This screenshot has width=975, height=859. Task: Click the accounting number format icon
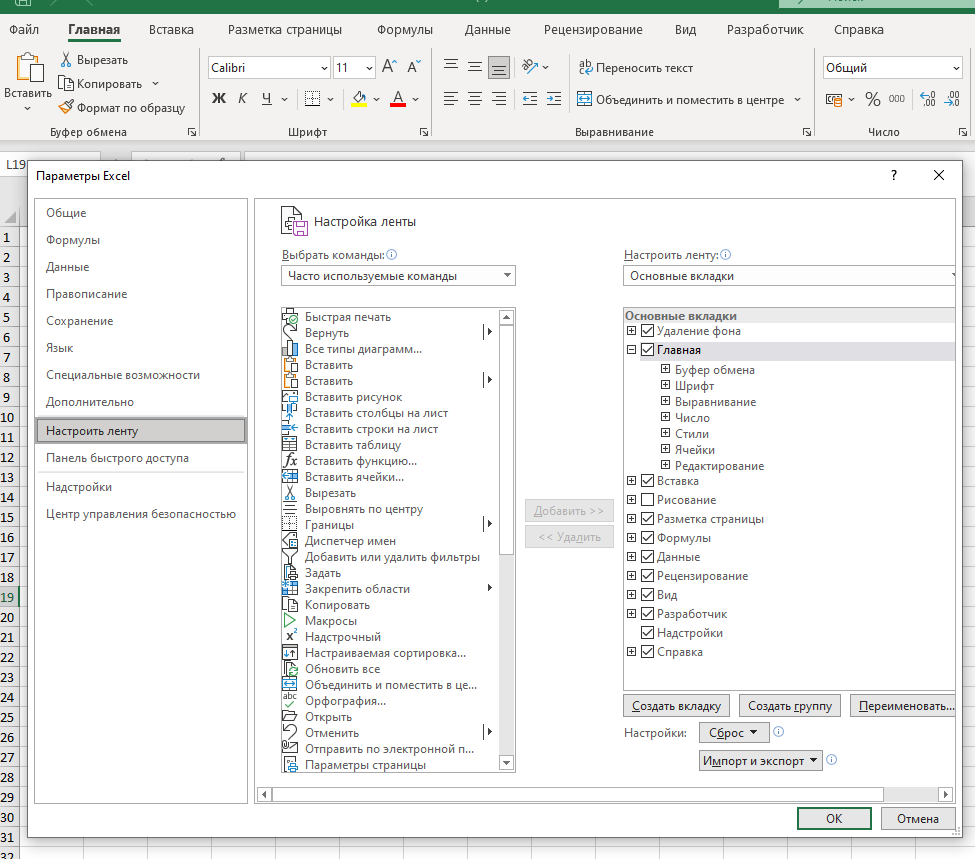(x=834, y=100)
